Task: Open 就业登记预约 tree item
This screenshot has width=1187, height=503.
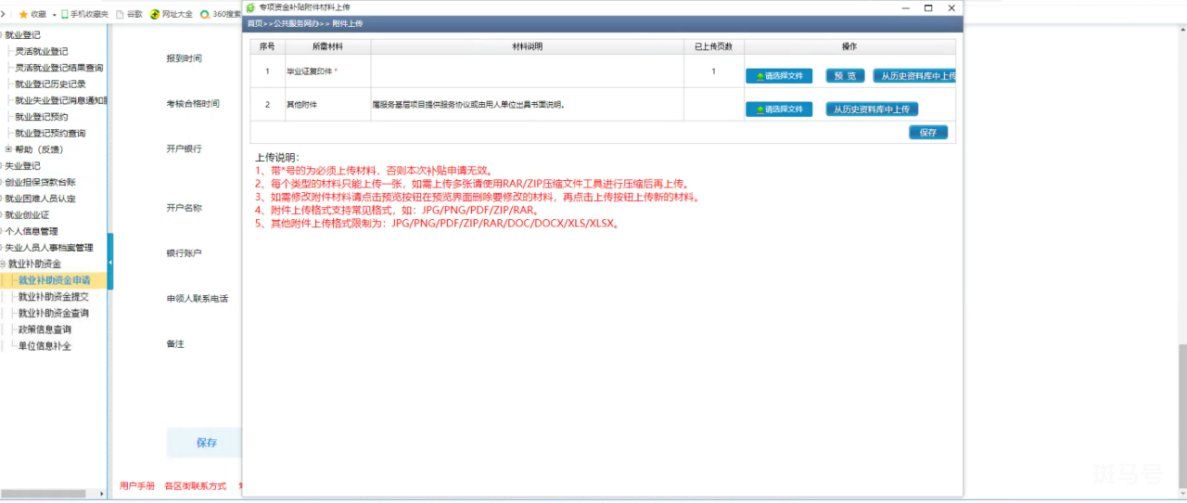Action: click(x=42, y=117)
